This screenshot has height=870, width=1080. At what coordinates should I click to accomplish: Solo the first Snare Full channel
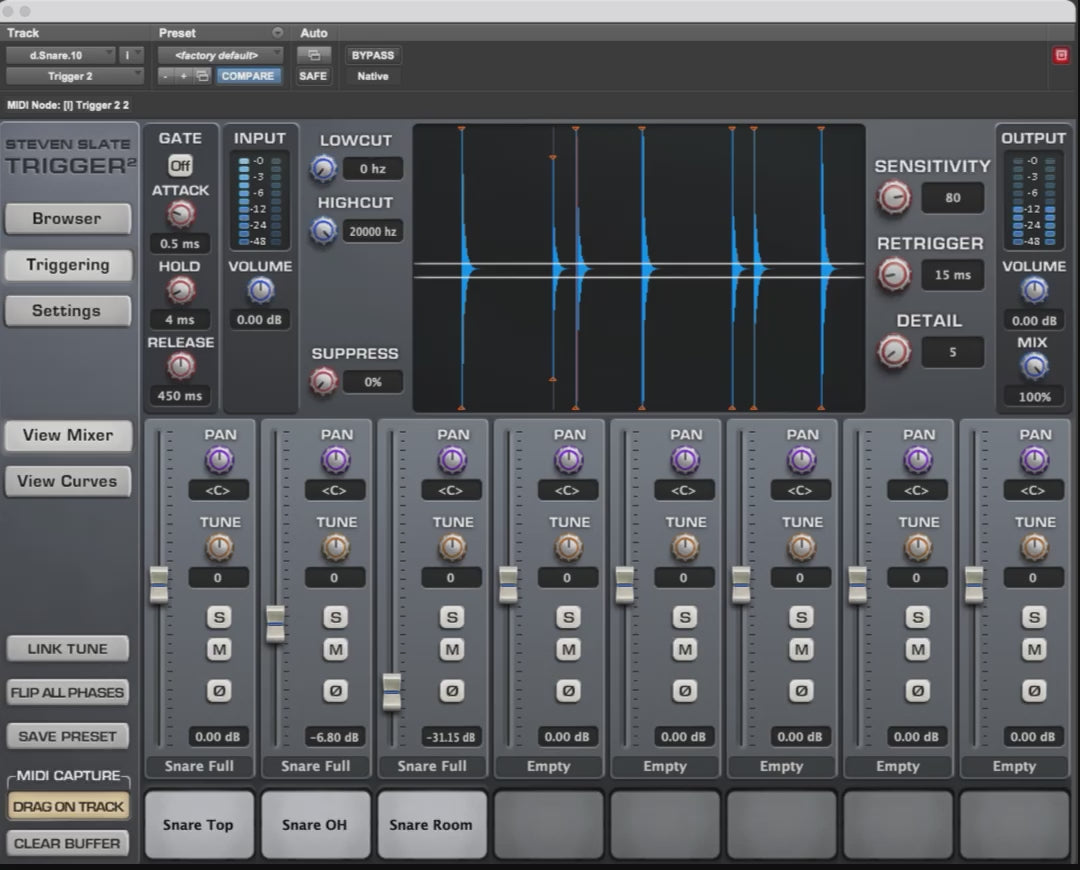pyautogui.click(x=219, y=617)
